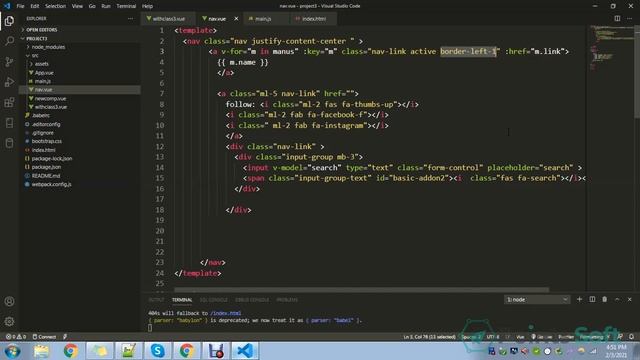Split the terminal panel
Viewport: 640px width, 360px height.
(x=592, y=299)
